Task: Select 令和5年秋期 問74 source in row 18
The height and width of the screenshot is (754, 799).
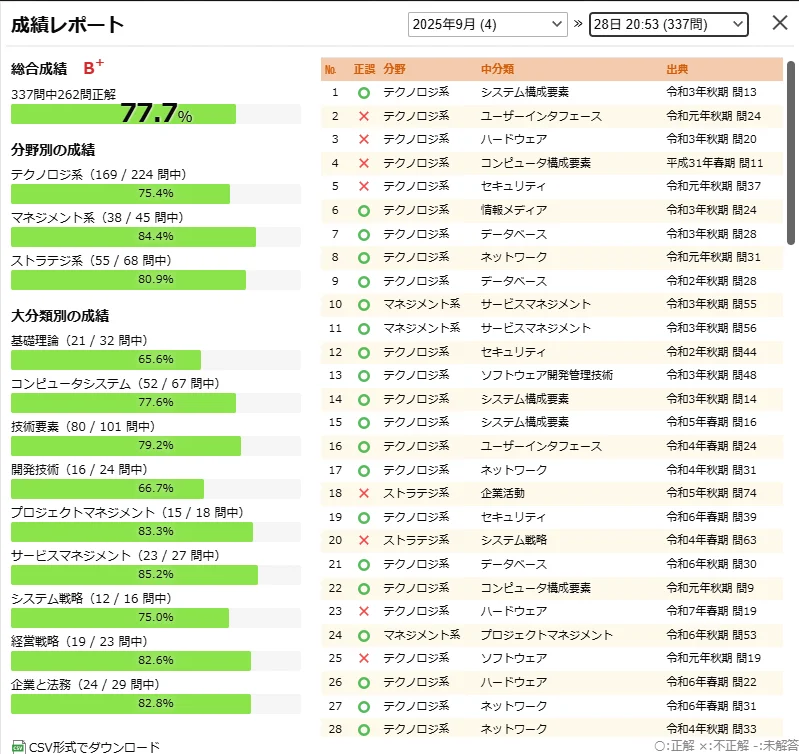Action: (711, 493)
